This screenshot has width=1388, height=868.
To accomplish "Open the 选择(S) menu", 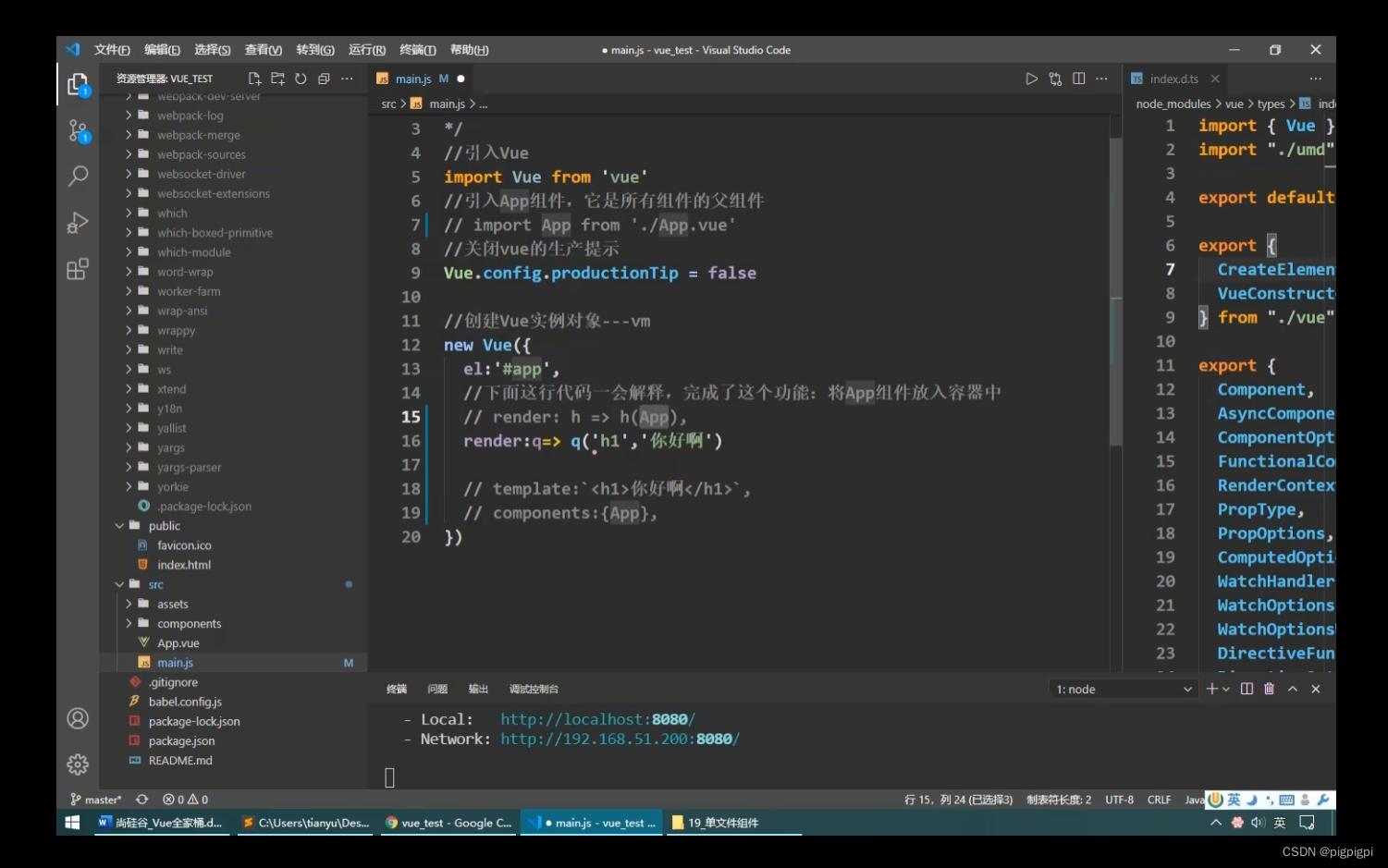I will coord(213,50).
